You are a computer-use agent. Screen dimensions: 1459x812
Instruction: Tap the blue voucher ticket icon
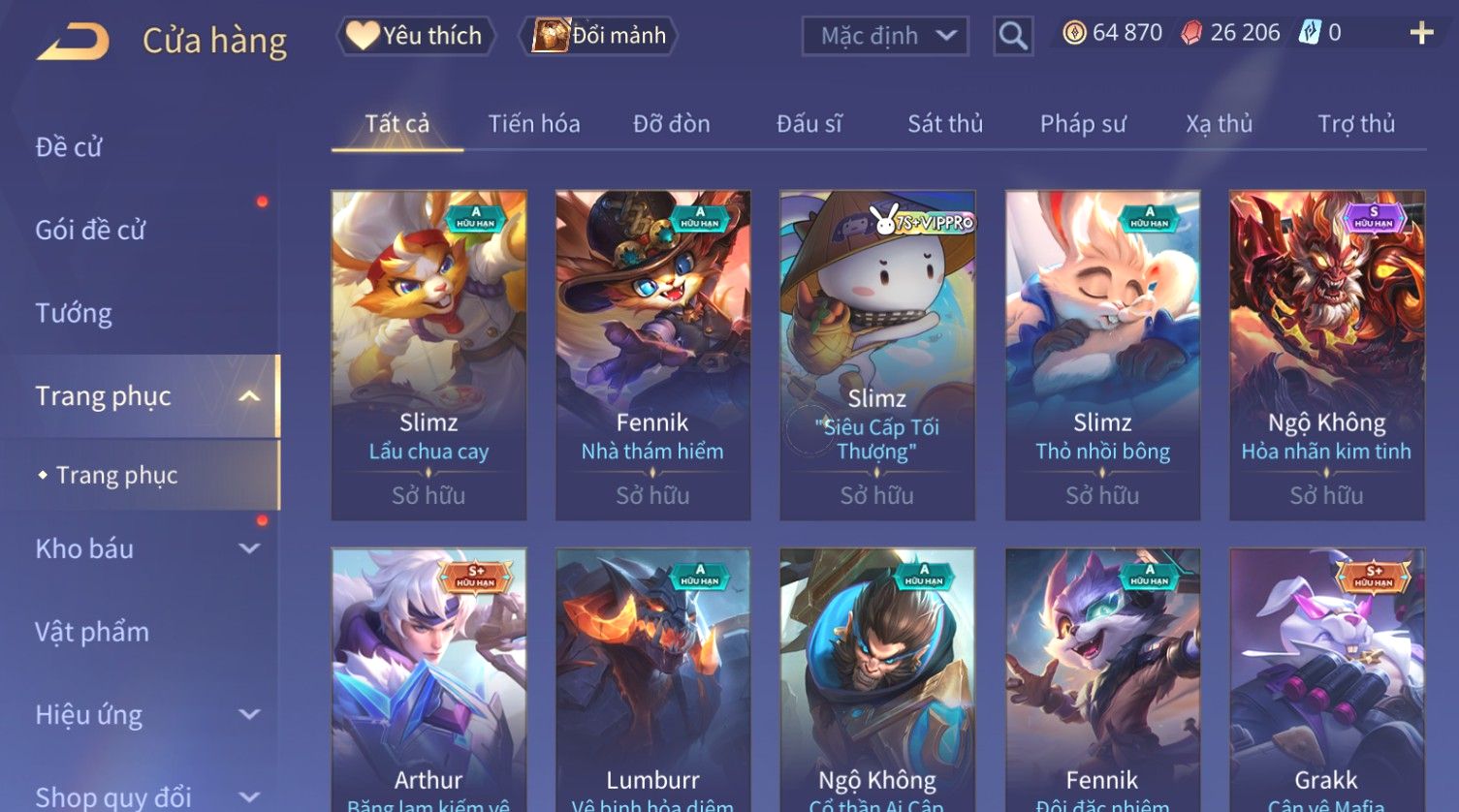[1310, 33]
